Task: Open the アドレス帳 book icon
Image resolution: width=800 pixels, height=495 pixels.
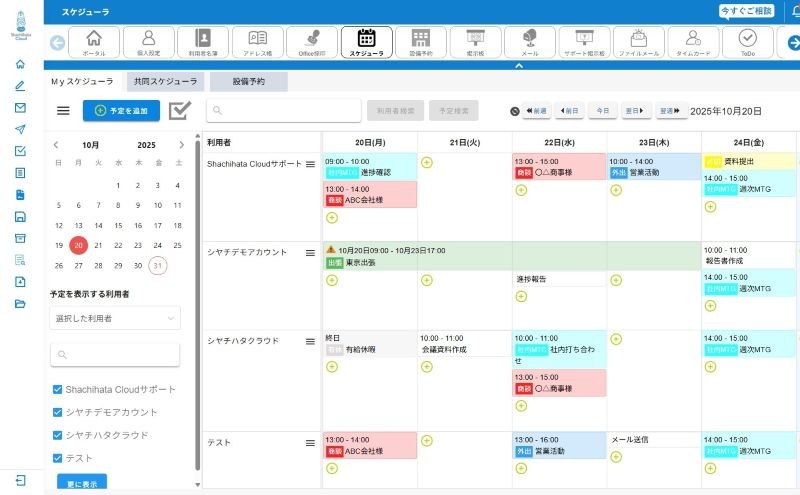Action: click(257, 41)
